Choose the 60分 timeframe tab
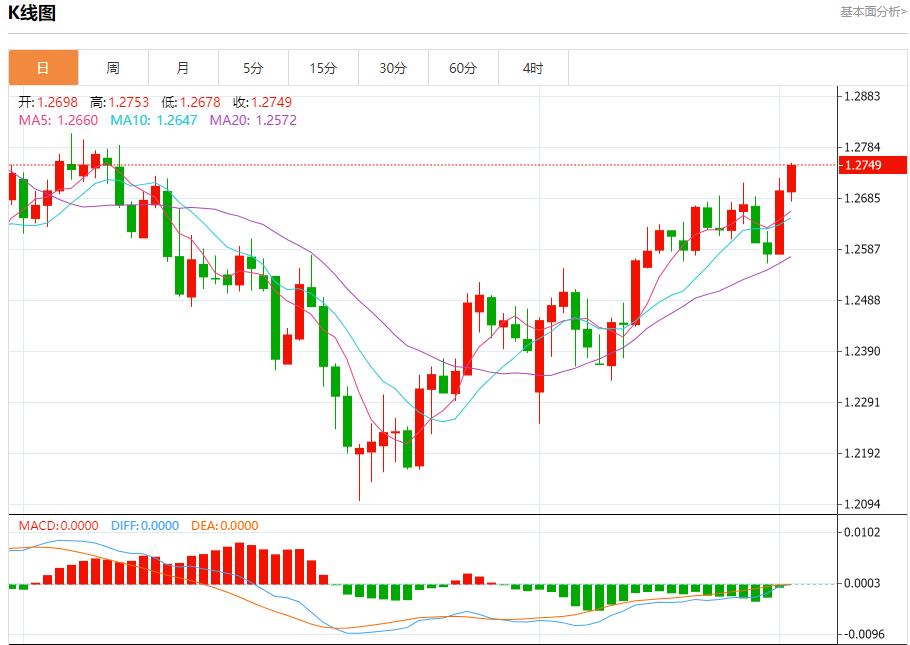910x645 pixels. tap(463, 68)
